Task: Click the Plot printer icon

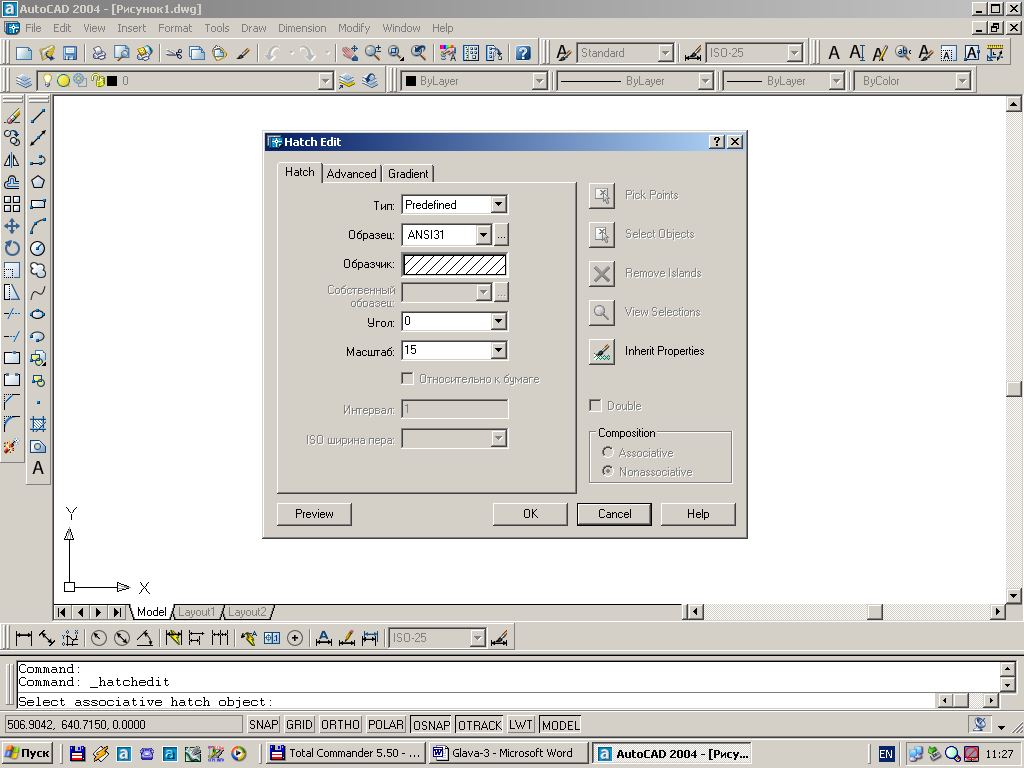Action: (99, 53)
